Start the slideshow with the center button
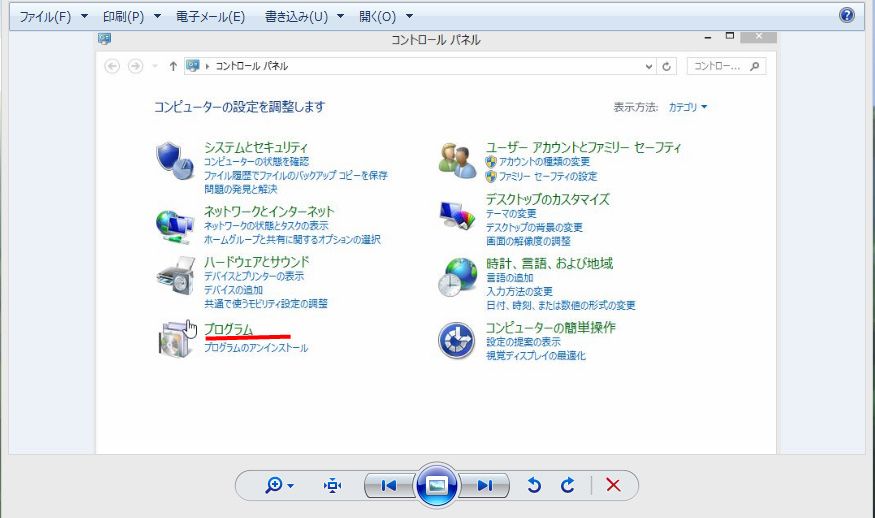 tap(437, 485)
